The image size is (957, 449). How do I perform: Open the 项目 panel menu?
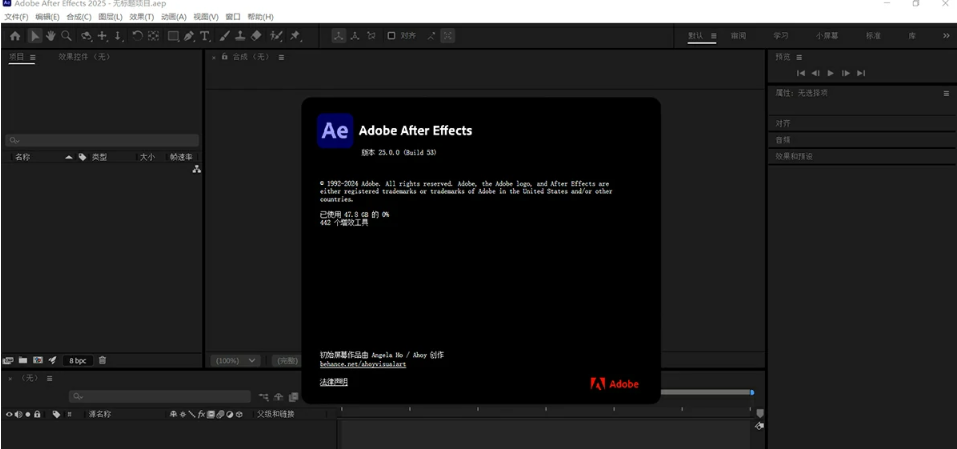click(x=33, y=57)
